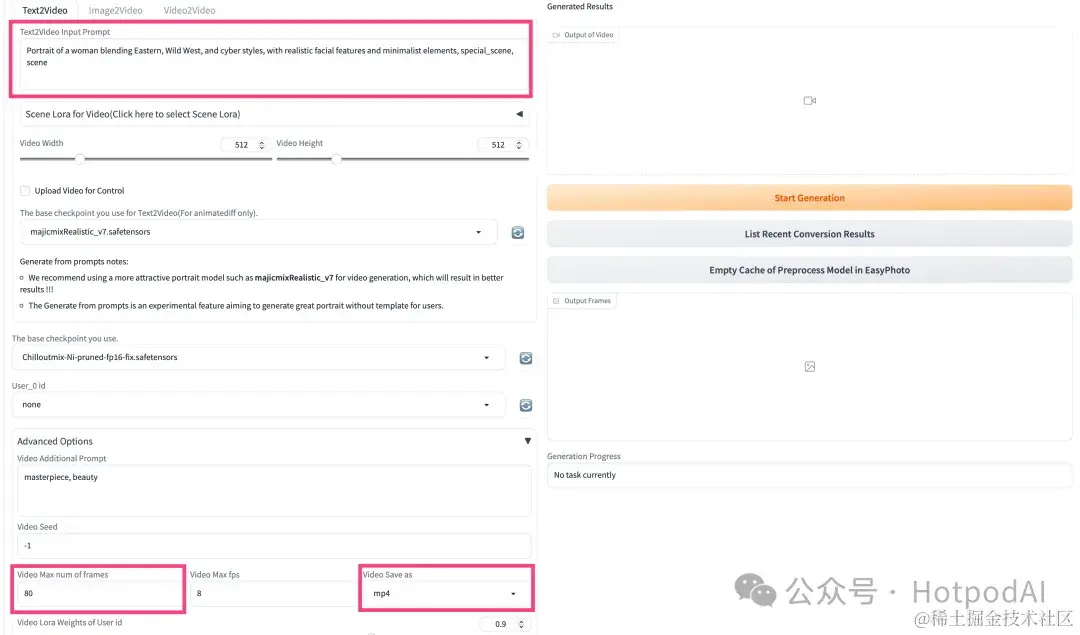1080x635 pixels.
Task: Click the Generated Results heading
Action: pos(580,6)
